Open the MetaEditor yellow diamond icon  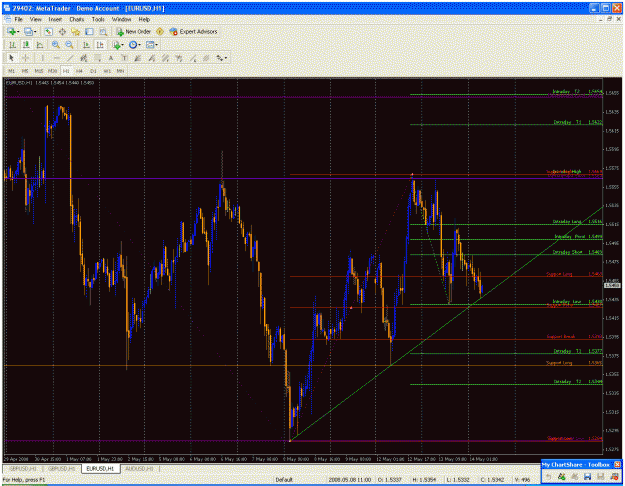[x=160, y=31]
